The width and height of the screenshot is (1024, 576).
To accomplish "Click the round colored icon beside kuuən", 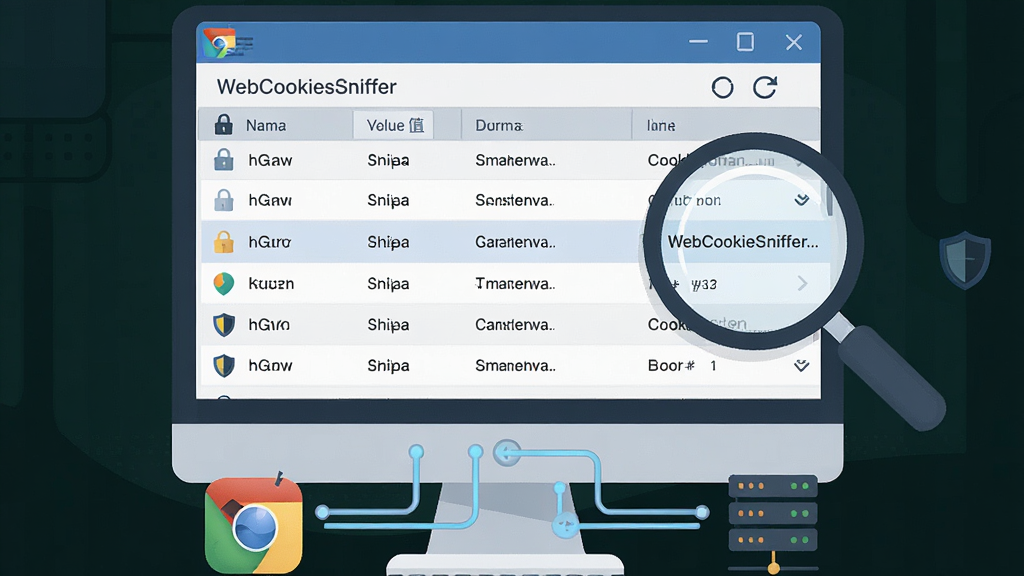I will [223, 283].
